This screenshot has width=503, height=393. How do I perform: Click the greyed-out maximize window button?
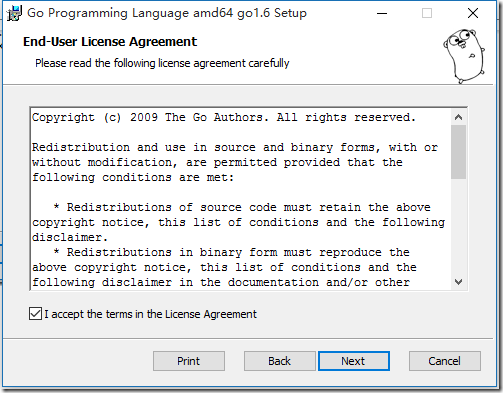pyautogui.click(x=427, y=13)
